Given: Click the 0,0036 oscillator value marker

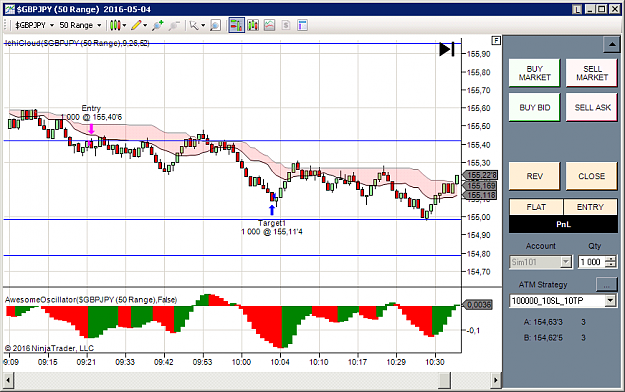Looking at the screenshot, I should pos(478,305).
